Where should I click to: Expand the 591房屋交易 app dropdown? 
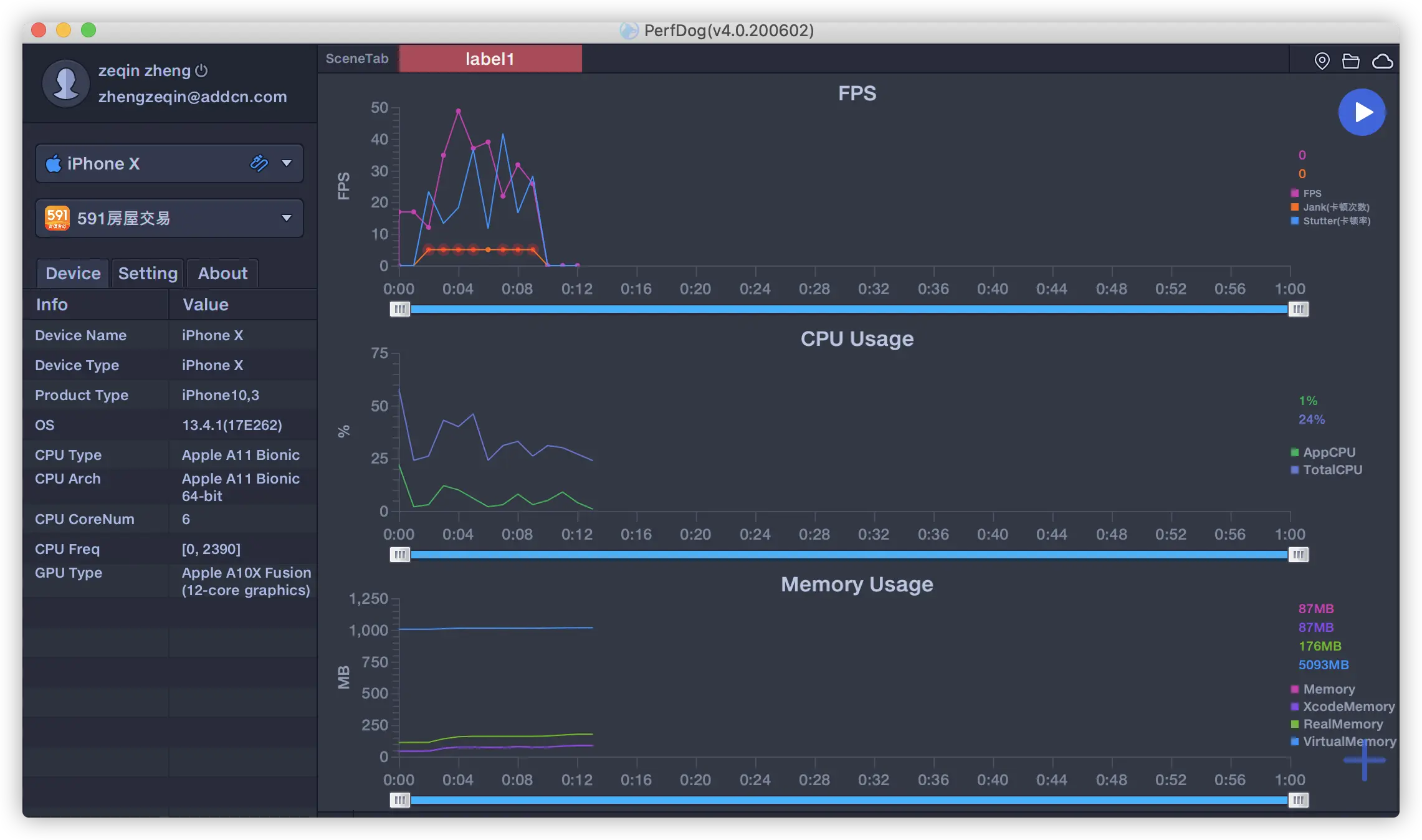[x=287, y=218]
